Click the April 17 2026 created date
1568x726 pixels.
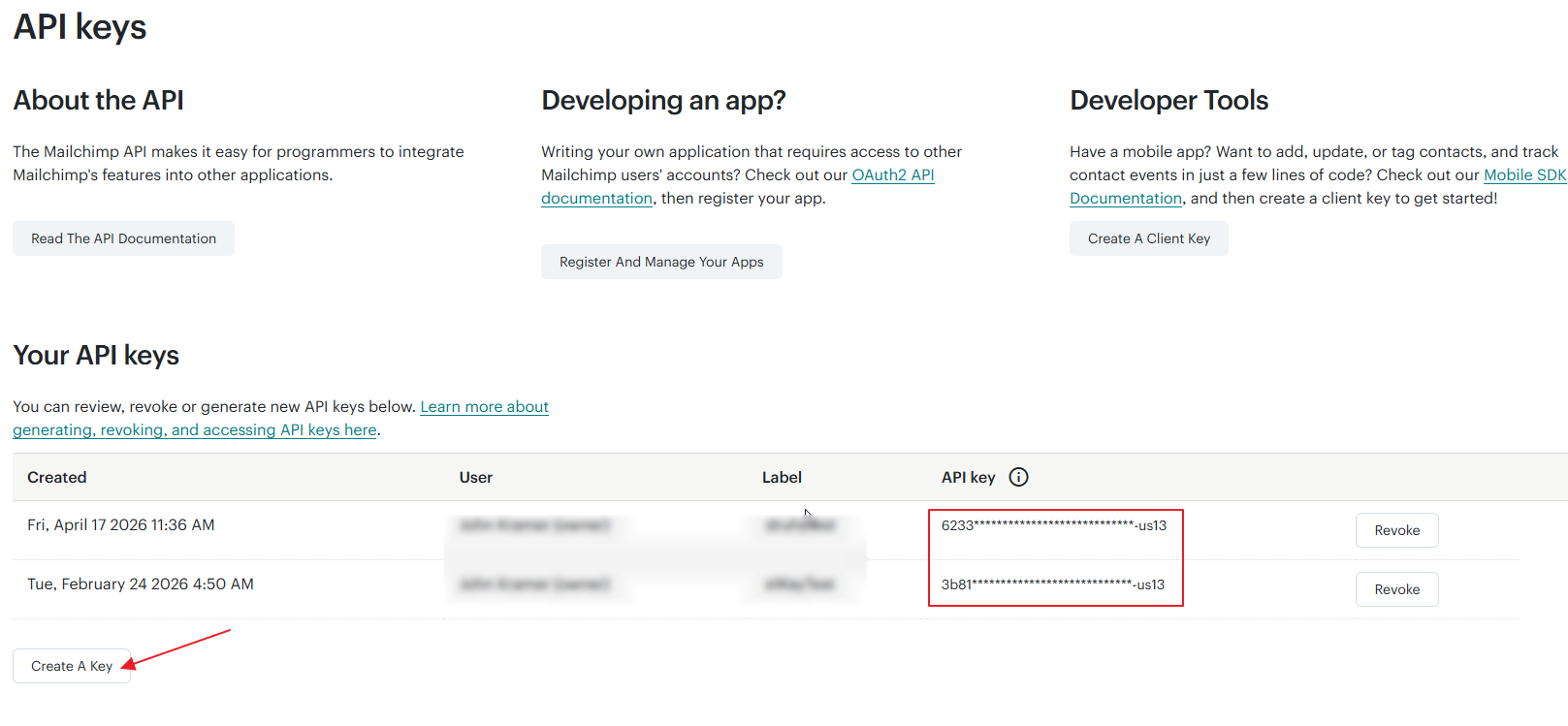pos(121,524)
